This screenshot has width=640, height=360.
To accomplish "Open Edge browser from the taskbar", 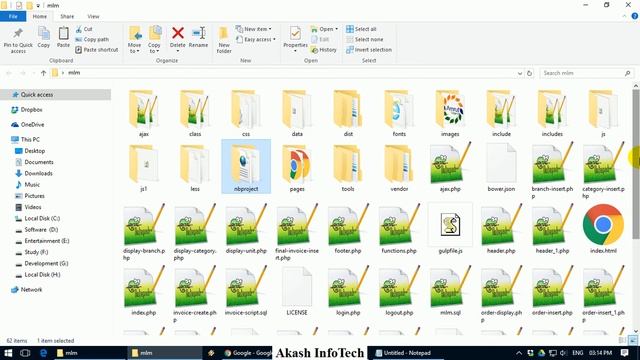I will click(43, 353).
